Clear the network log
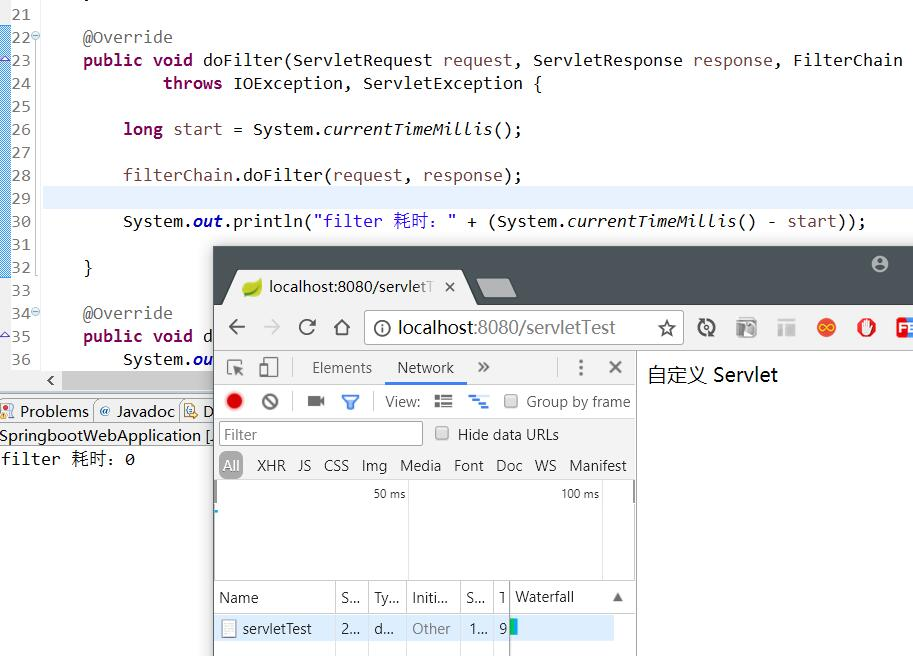Image resolution: width=913 pixels, height=656 pixels. click(x=270, y=401)
